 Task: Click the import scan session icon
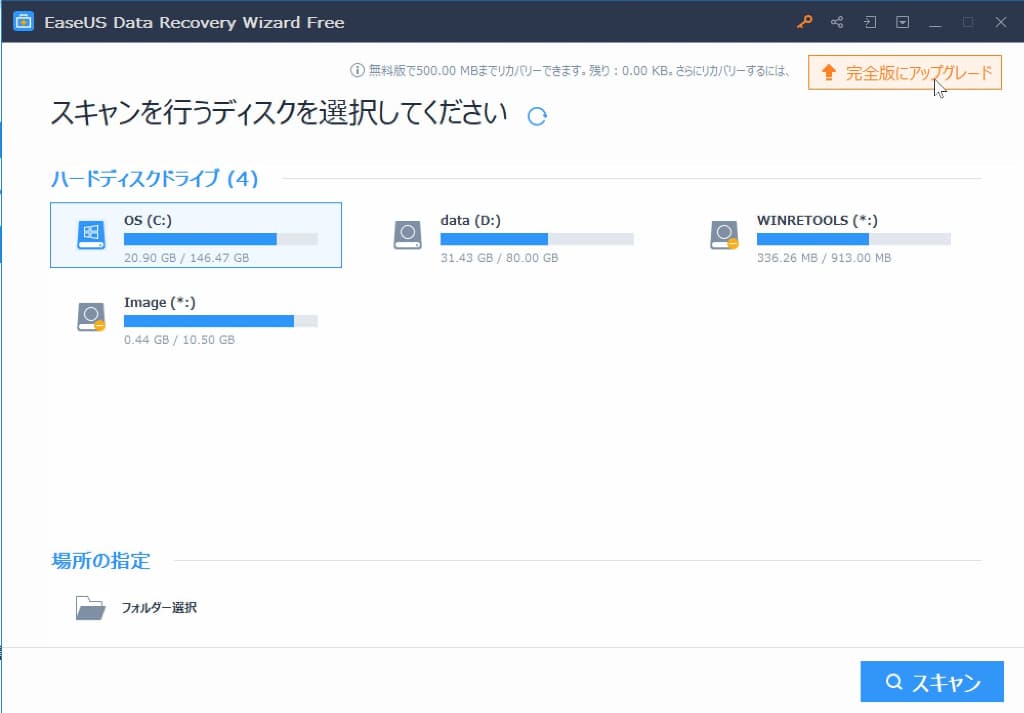[x=870, y=22]
